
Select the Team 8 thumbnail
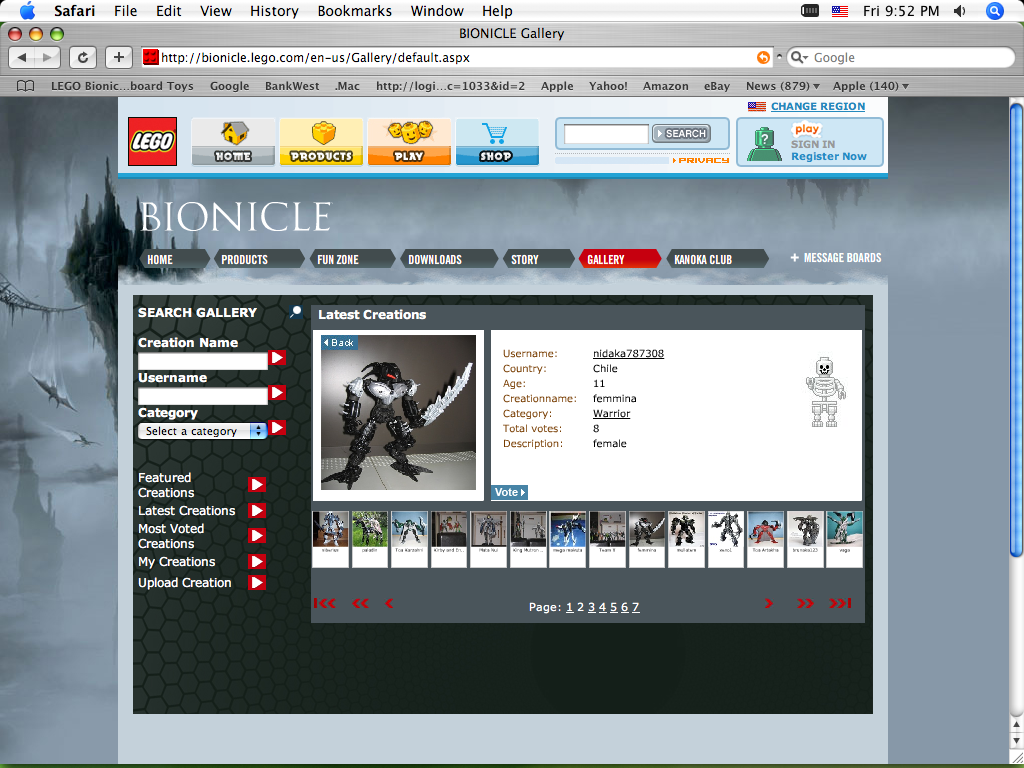click(607, 539)
